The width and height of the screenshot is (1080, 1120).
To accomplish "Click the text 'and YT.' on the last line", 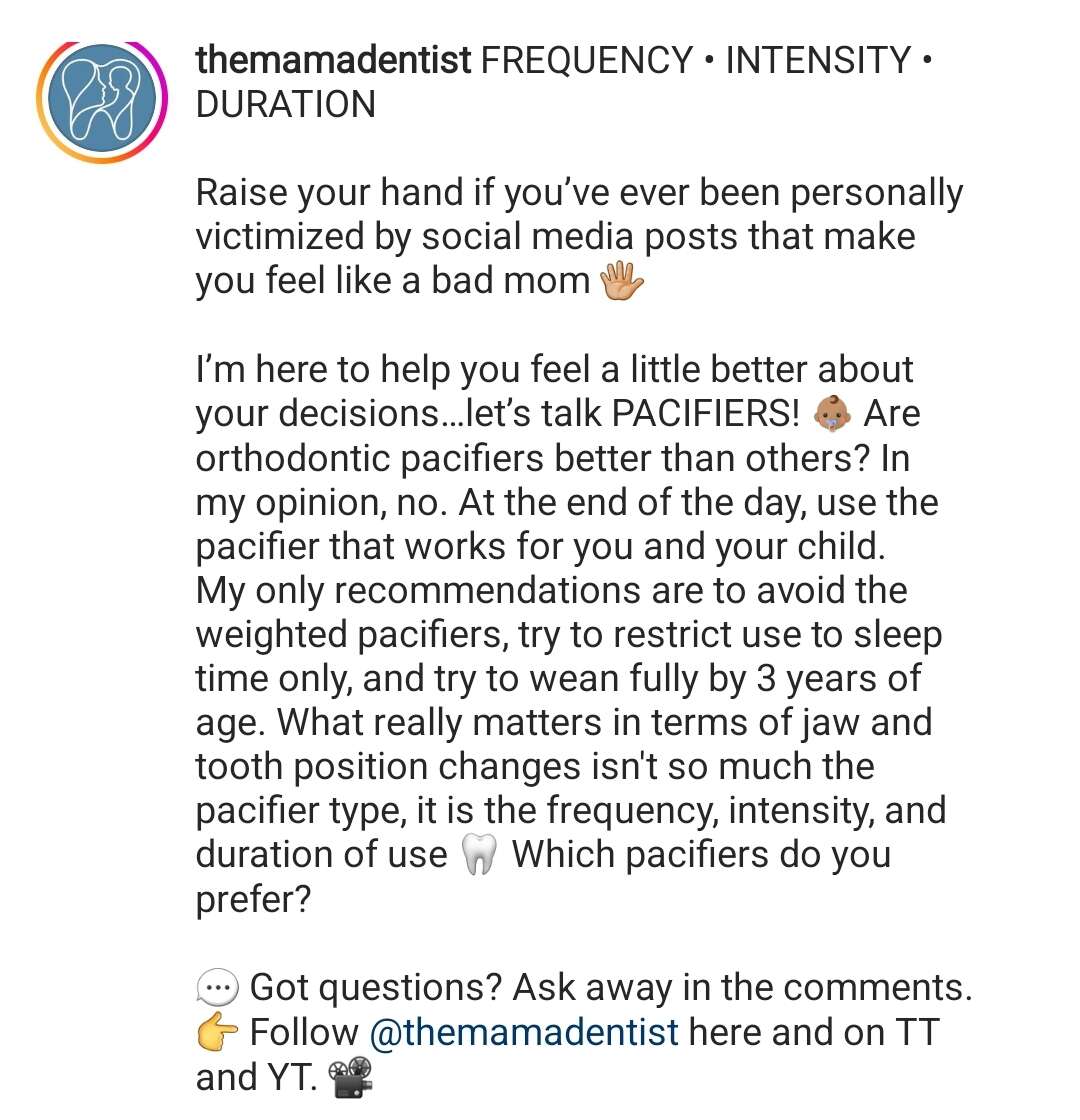I will pos(256,1078).
